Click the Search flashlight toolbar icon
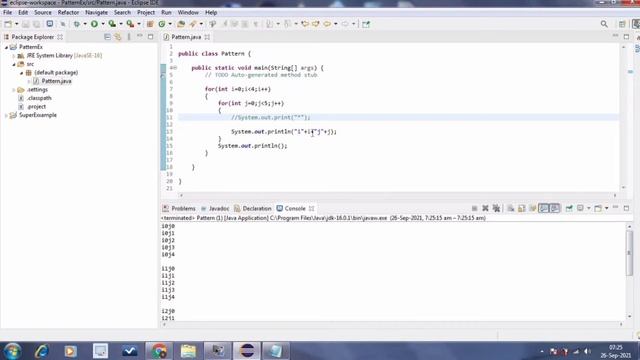Image resolution: width=640 pixels, height=360 pixels. (193, 24)
